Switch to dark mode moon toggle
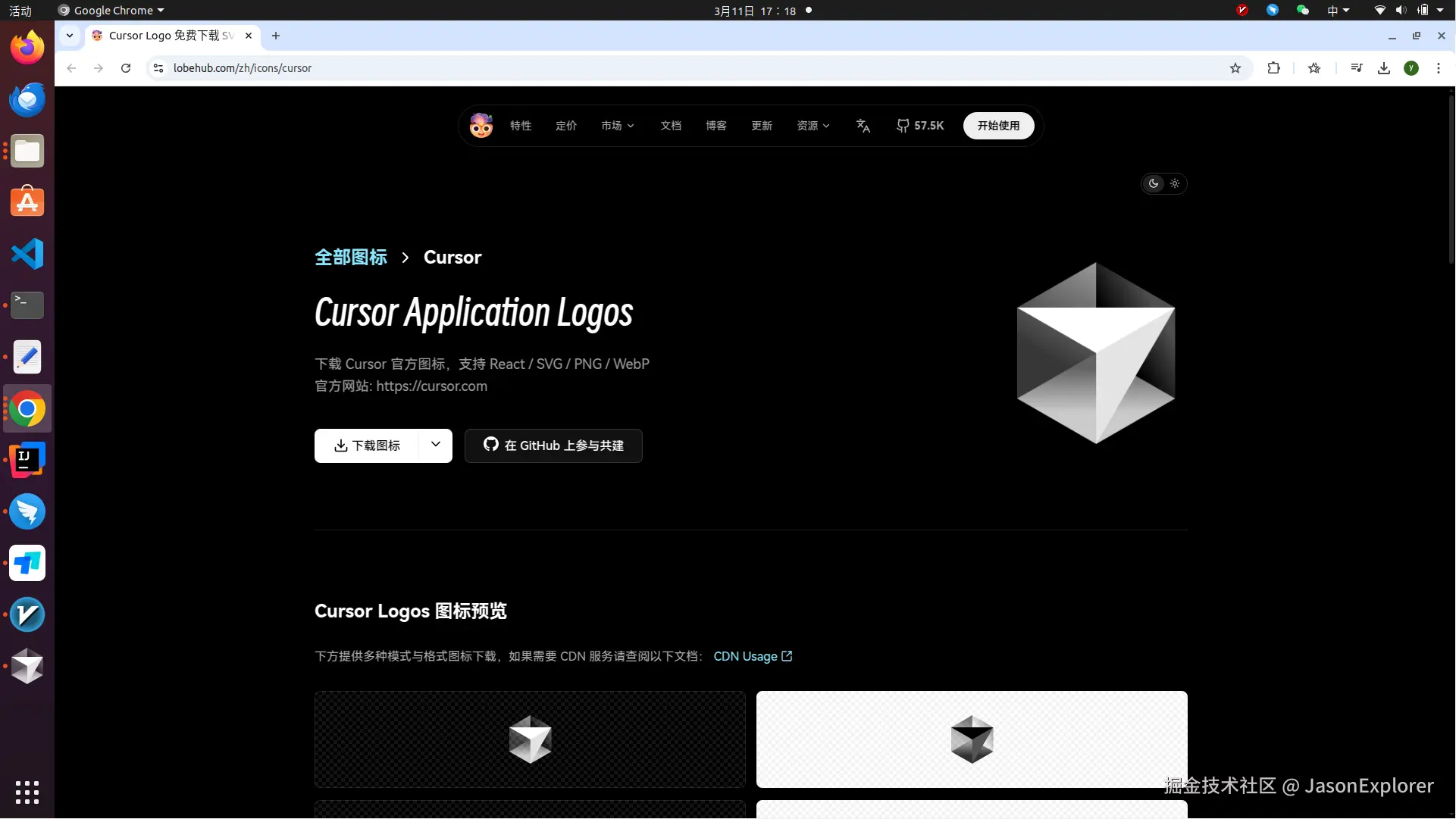 coord(1154,183)
